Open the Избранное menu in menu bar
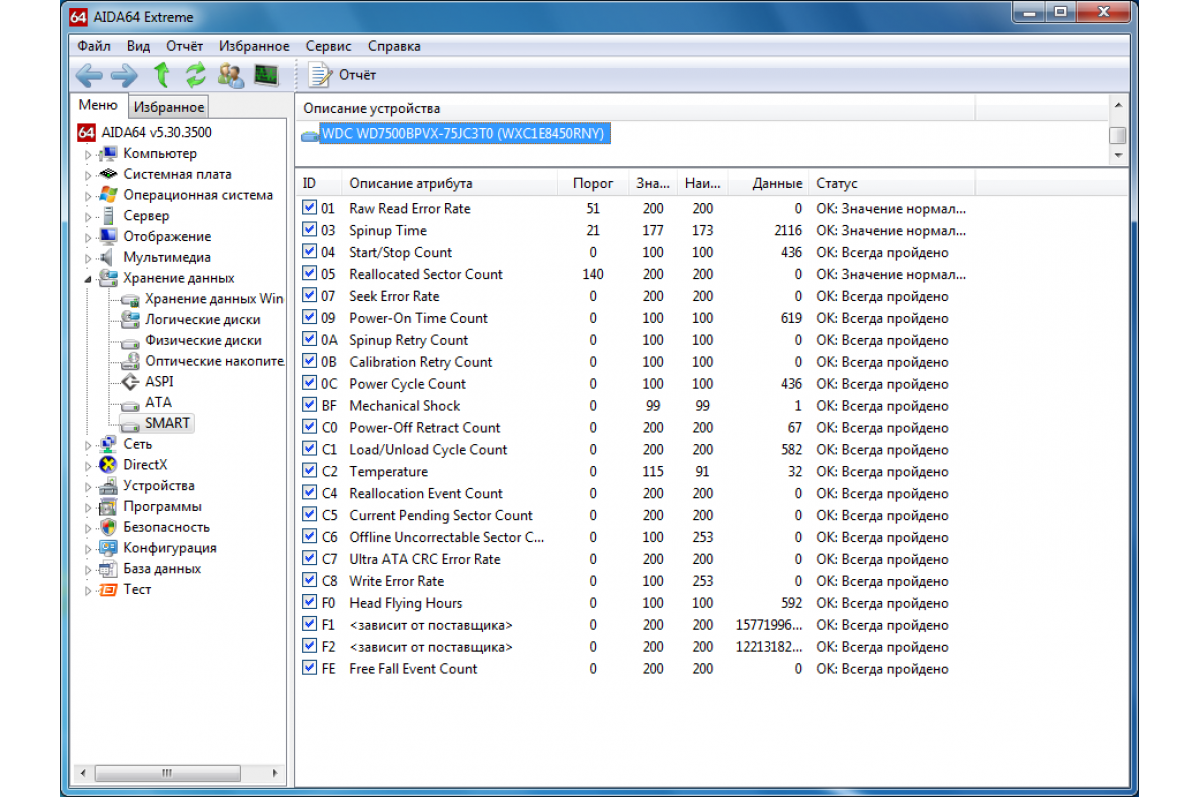The width and height of the screenshot is (1200, 797). tap(255, 46)
